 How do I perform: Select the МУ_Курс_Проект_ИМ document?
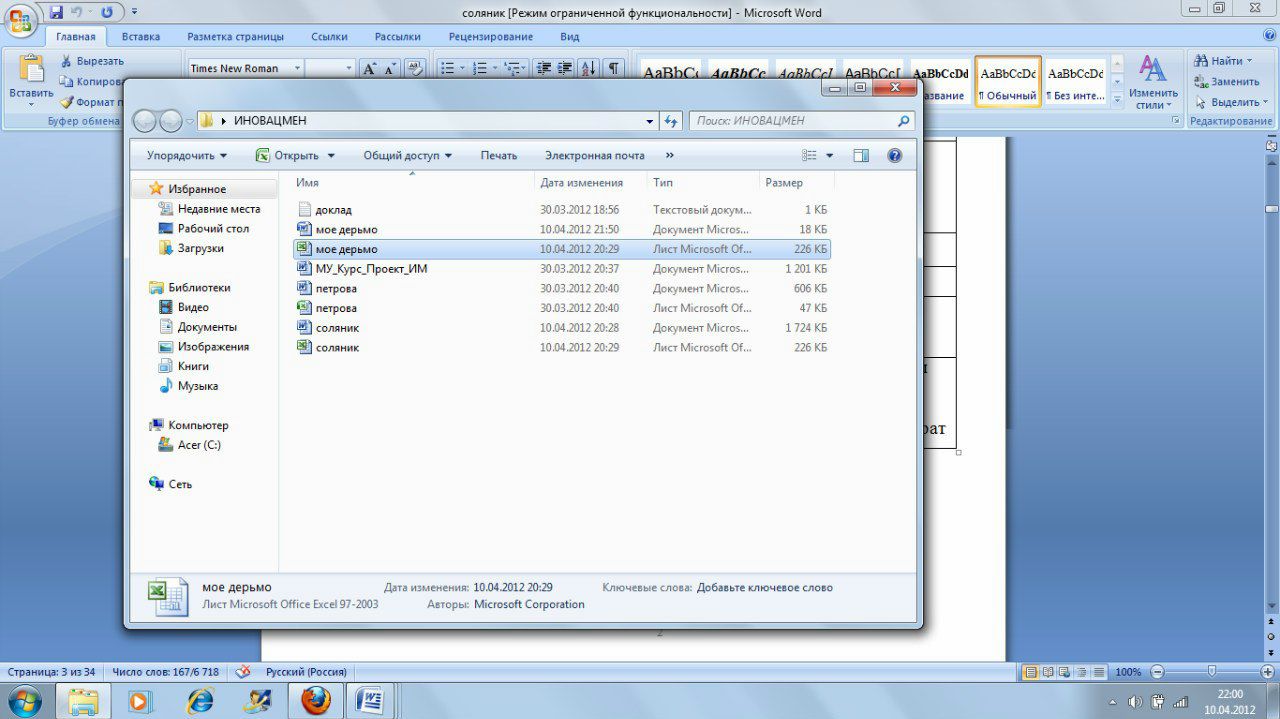point(562,269)
